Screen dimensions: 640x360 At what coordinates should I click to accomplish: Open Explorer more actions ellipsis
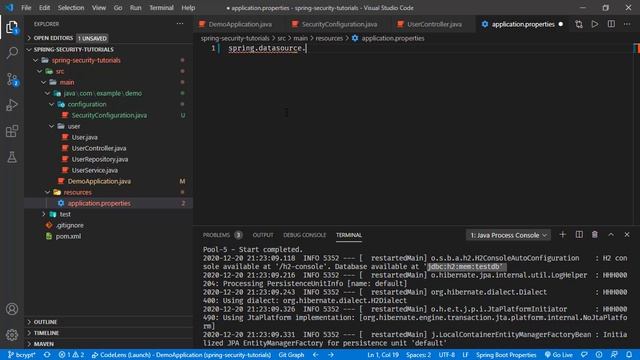point(180,24)
